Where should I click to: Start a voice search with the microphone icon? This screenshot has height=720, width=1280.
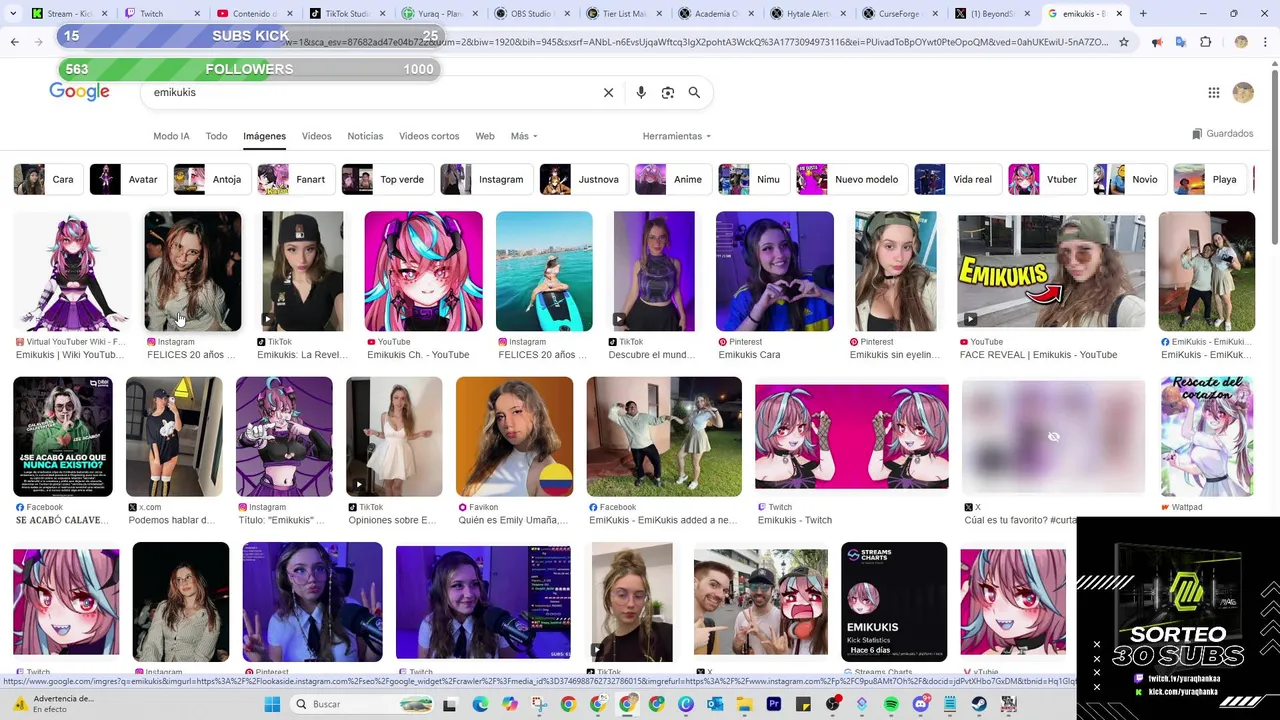click(x=641, y=92)
